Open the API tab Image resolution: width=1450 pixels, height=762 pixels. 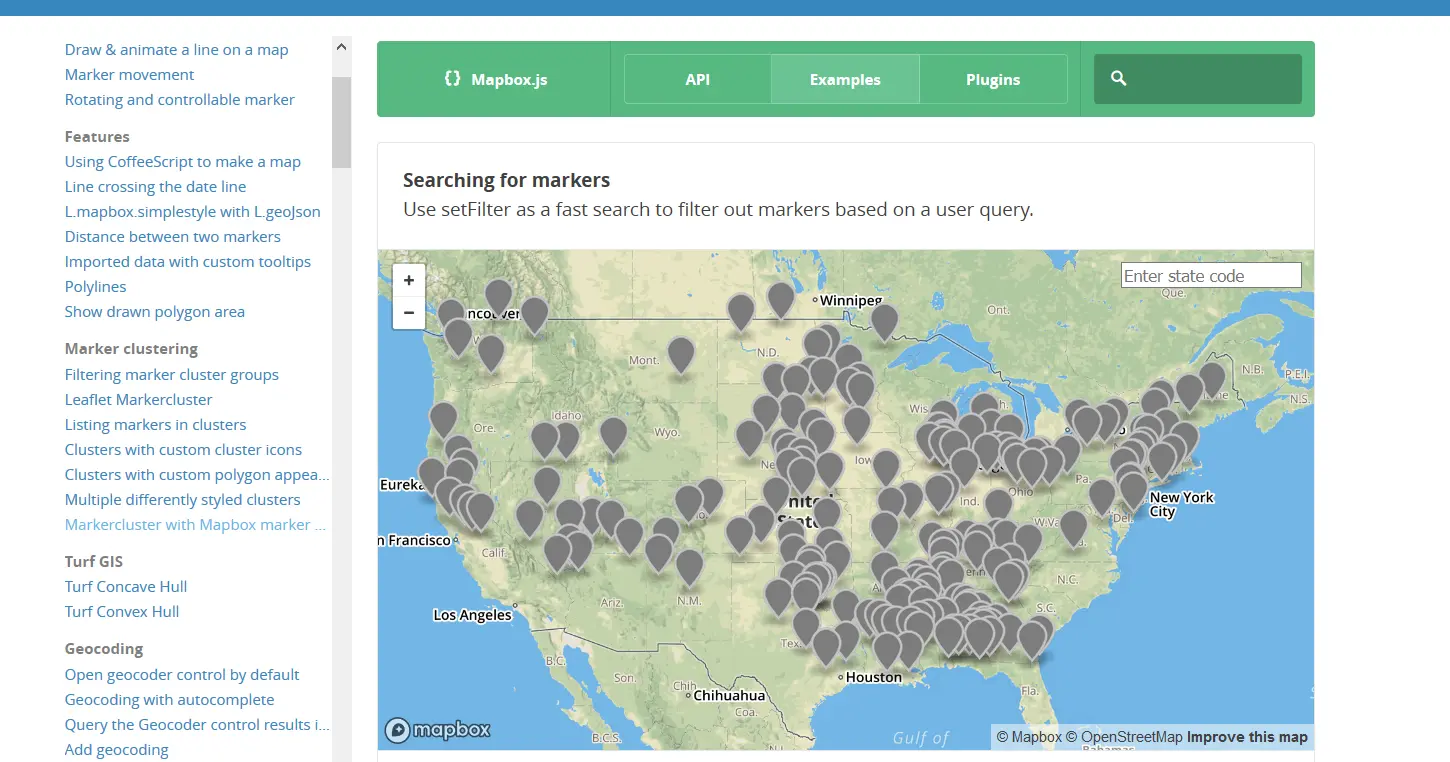click(698, 79)
